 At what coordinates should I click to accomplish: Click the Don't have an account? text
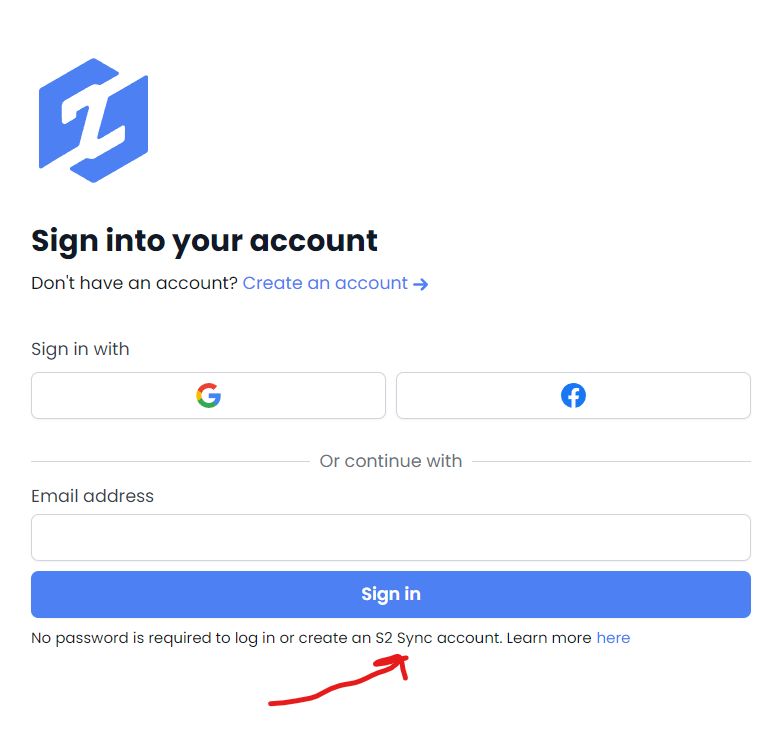pyautogui.click(x=134, y=283)
